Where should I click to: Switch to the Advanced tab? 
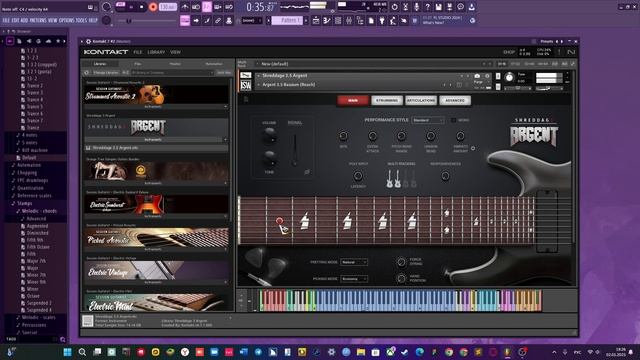point(455,100)
